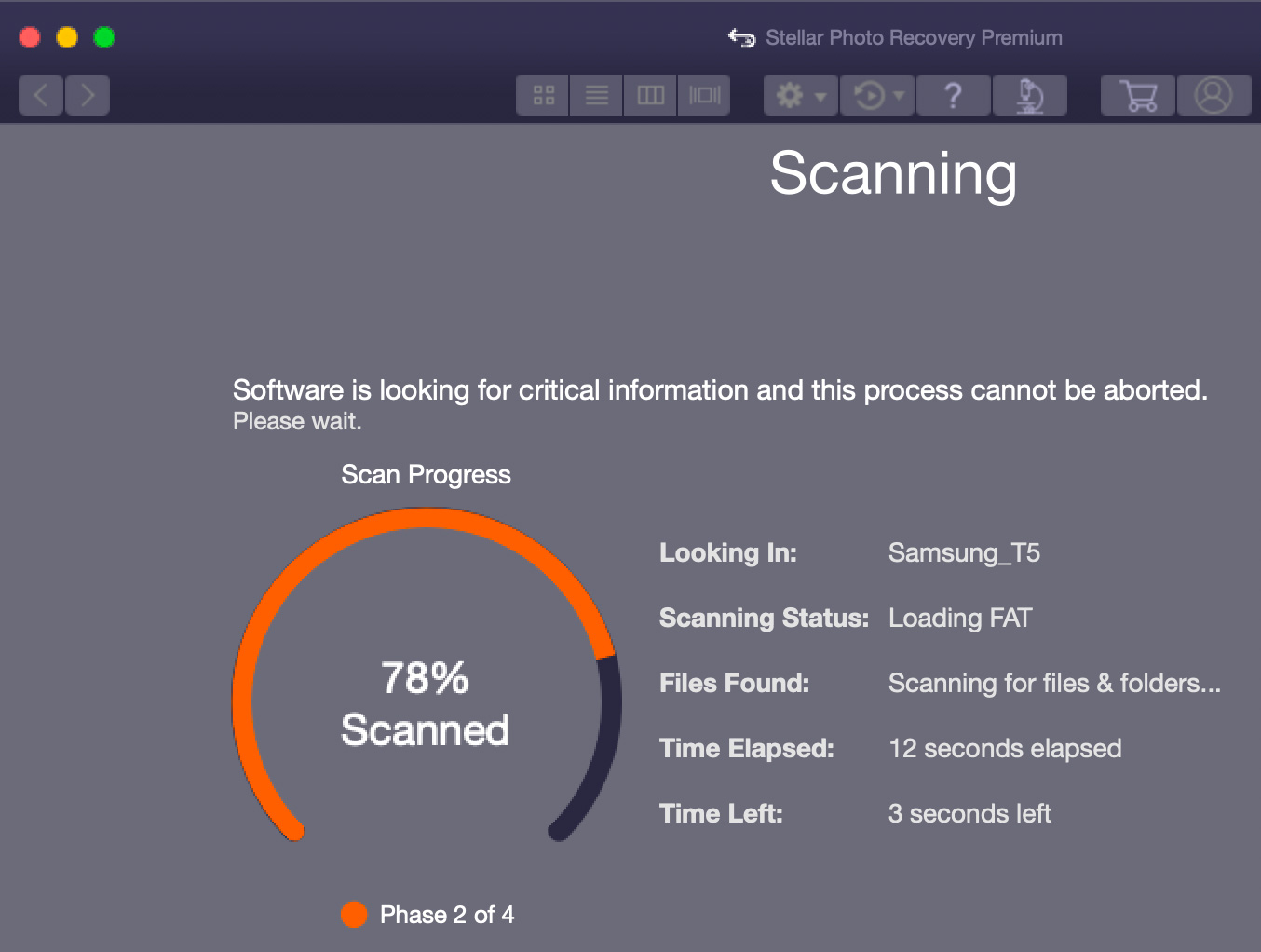Switch to list view

pos(597,95)
